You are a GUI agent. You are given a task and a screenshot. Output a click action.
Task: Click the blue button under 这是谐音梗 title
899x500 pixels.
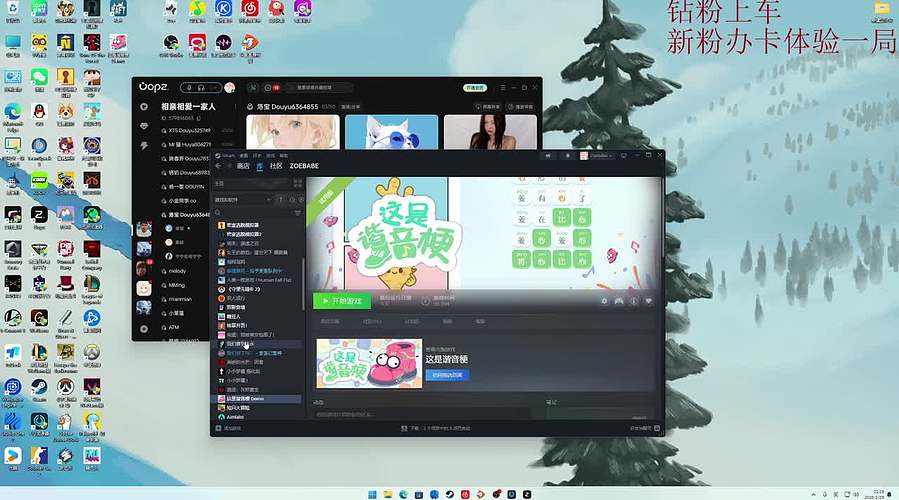tap(447, 375)
